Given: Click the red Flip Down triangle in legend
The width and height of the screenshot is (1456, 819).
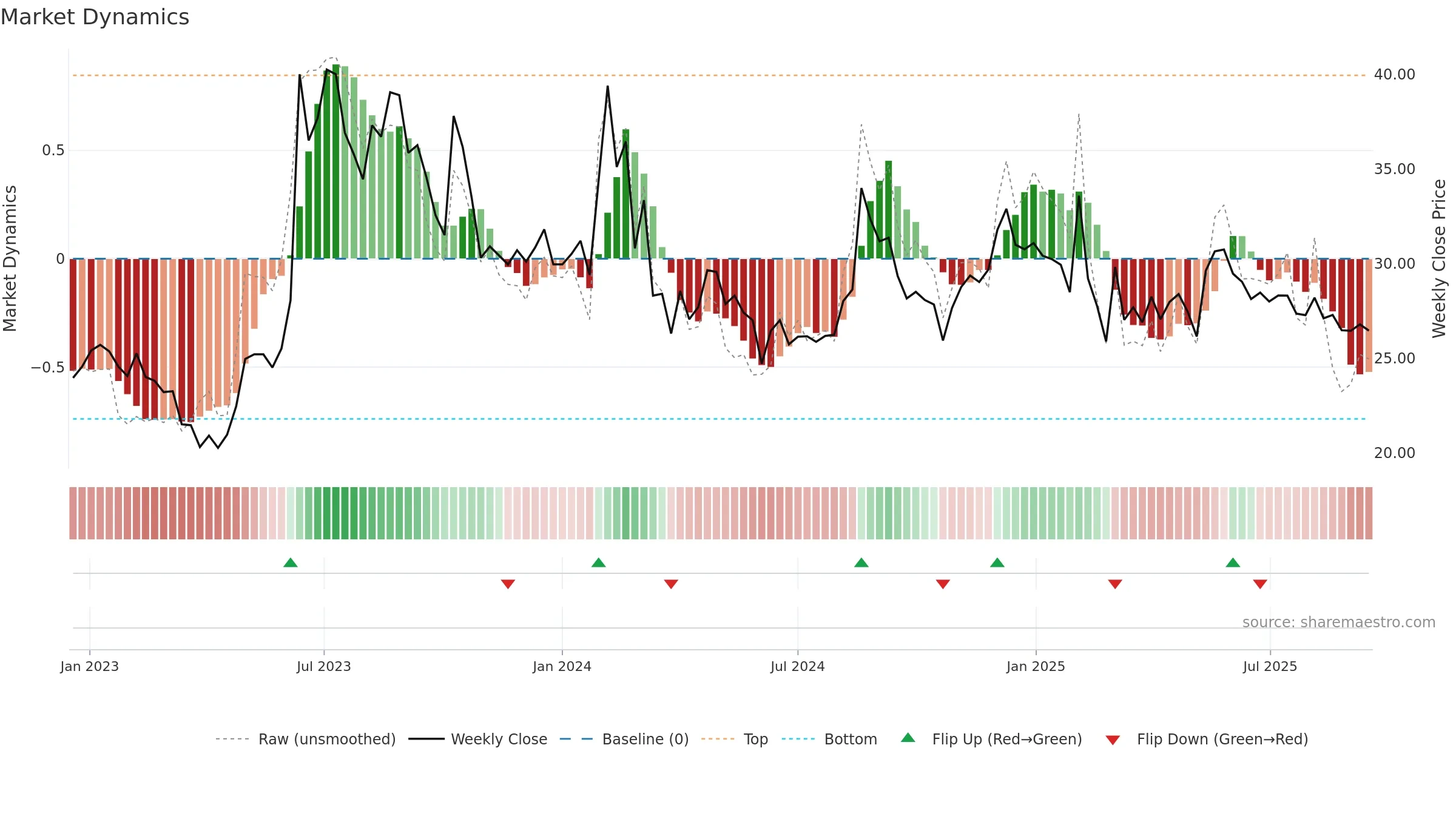Looking at the screenshot, I should [1113, 740].
